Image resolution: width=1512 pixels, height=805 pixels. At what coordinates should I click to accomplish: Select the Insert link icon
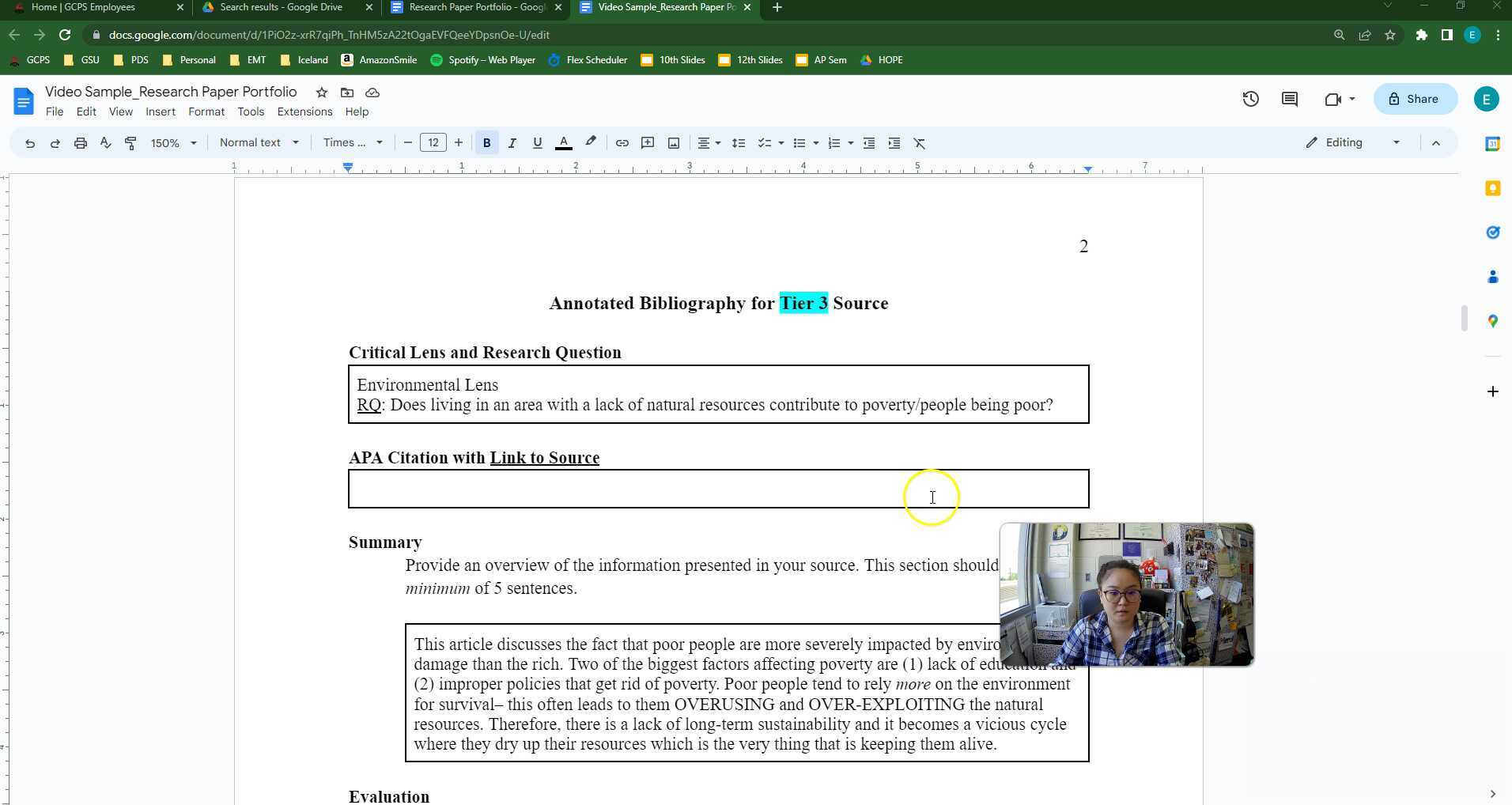(622, 143)
